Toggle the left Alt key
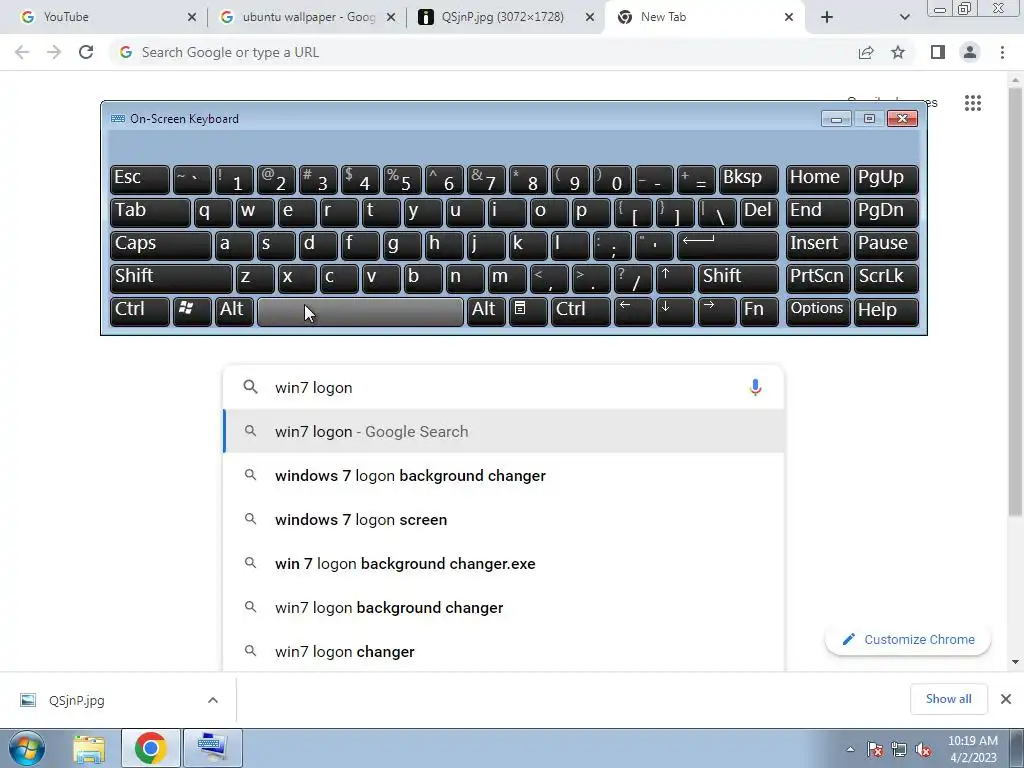Viewport: 1024px width, 768px height. (234, 311)
